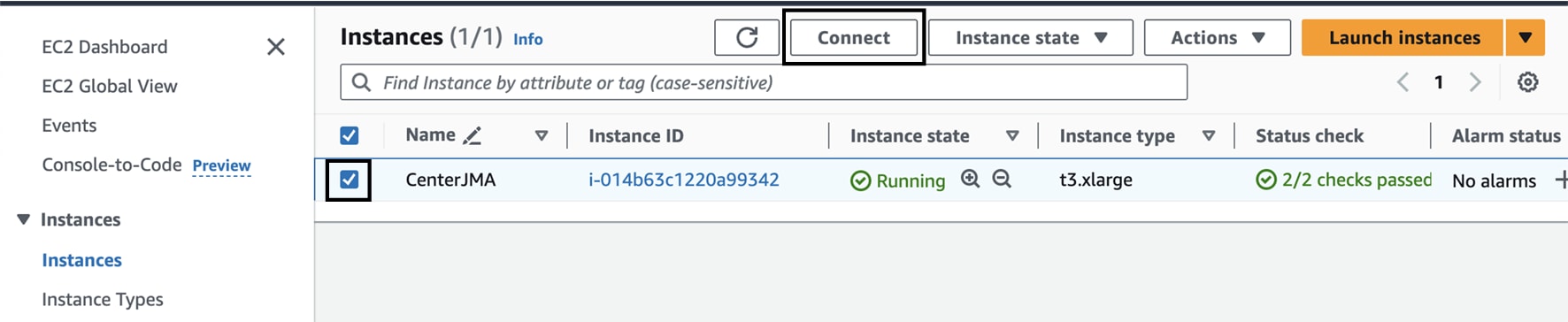1568x322 pixels.
Task: Open EC2 Global View menu item
Action: coord(110,86)
